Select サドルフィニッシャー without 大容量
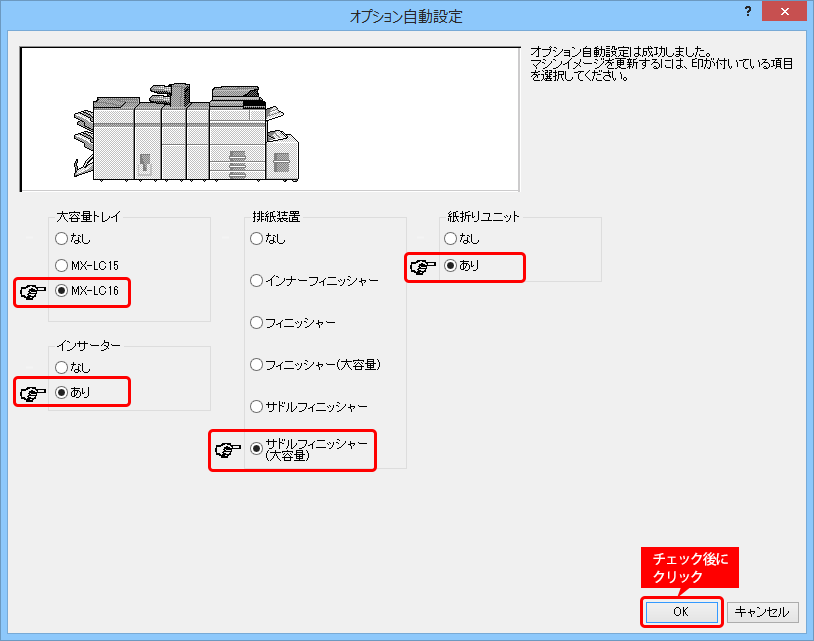This screenshot has width=814, height=641. (x=257, y=407)
